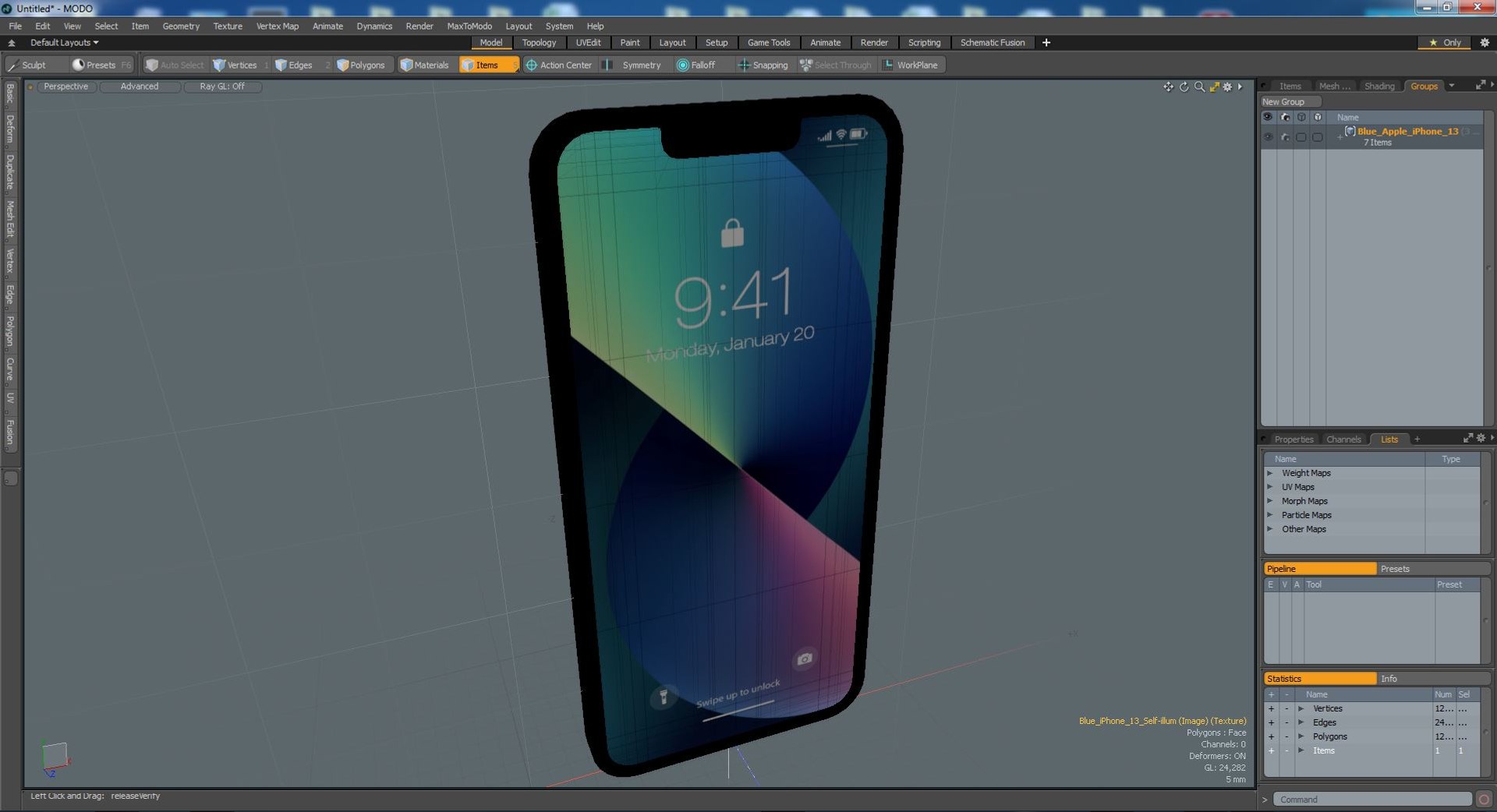Expand the Blue_Apple_iPhone_13 group with plus
The image size is (1497, 812).
pos(1340,137)
